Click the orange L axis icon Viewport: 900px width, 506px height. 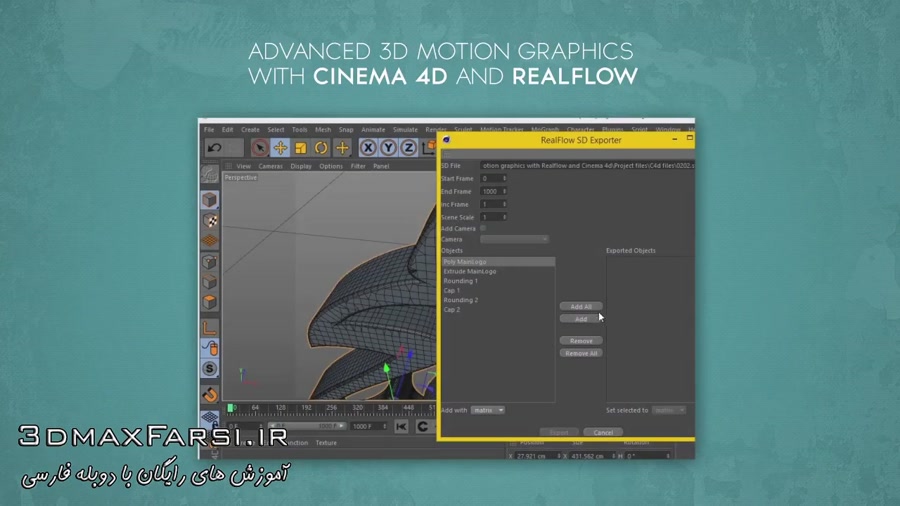pyautogui.click(x=210, y=328)
